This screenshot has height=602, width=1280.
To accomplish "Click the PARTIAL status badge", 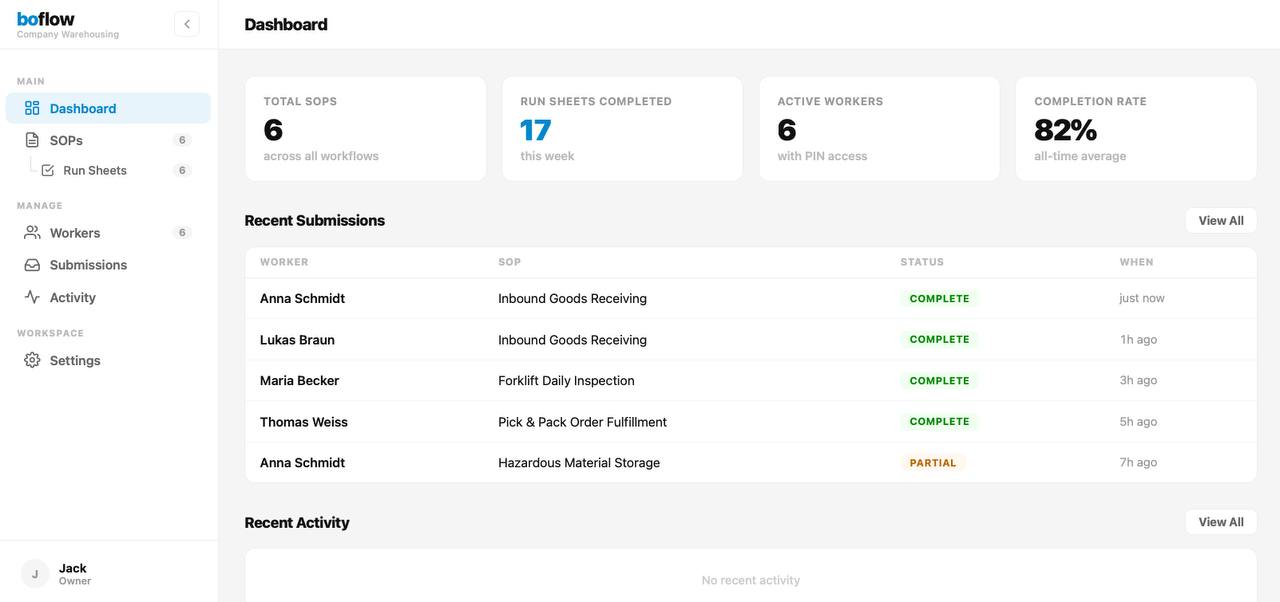I will pyautogui.click(x=933, y=462).
